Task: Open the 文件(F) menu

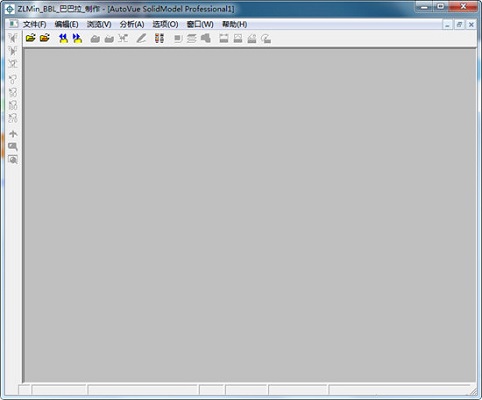Action: [34, 24]
